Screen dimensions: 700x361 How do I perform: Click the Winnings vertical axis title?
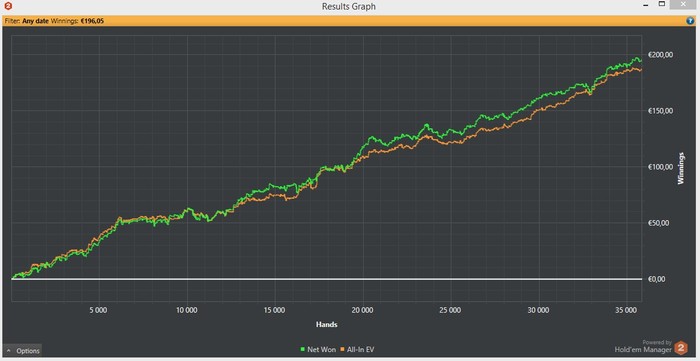(x=681, y=168)
